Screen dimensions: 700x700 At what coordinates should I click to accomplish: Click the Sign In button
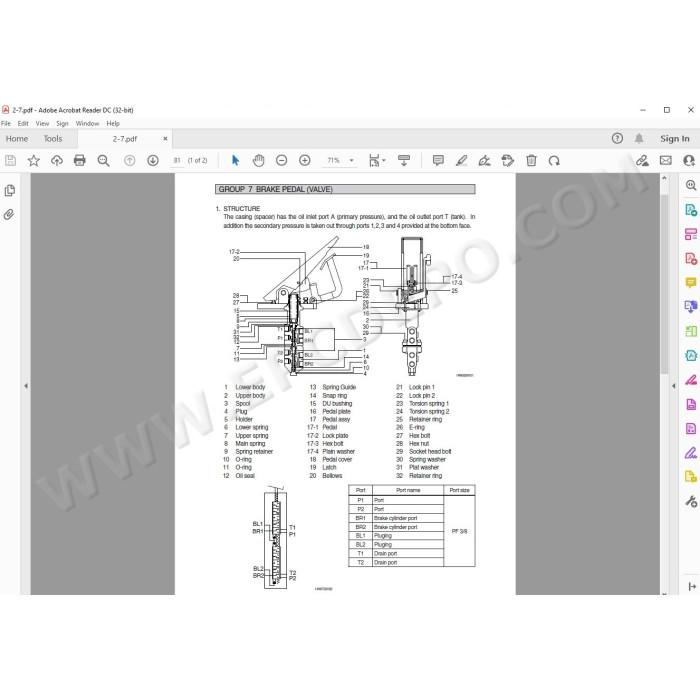675,138
